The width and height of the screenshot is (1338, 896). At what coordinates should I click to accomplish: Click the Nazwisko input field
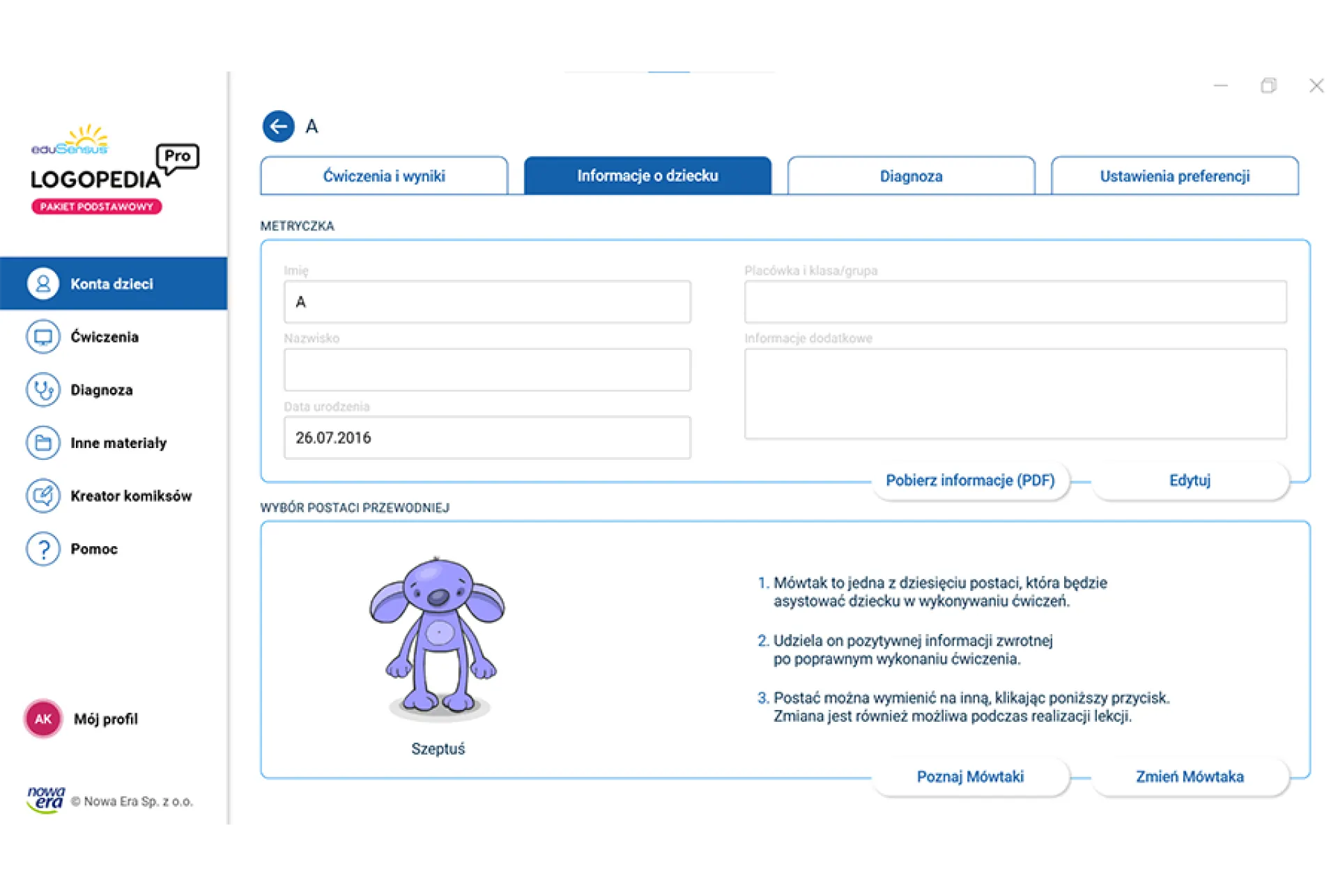click(x=487, y=370)
